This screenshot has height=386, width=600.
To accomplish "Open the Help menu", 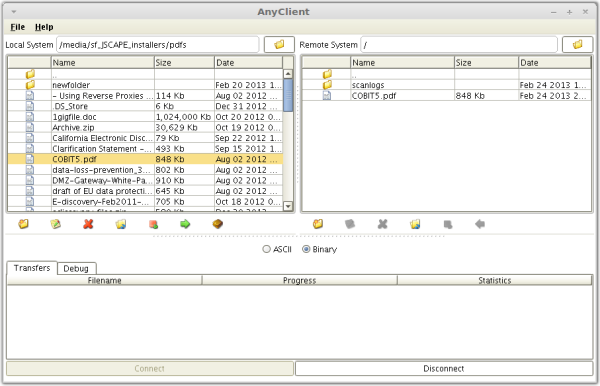I will click(x=44, y=27).
